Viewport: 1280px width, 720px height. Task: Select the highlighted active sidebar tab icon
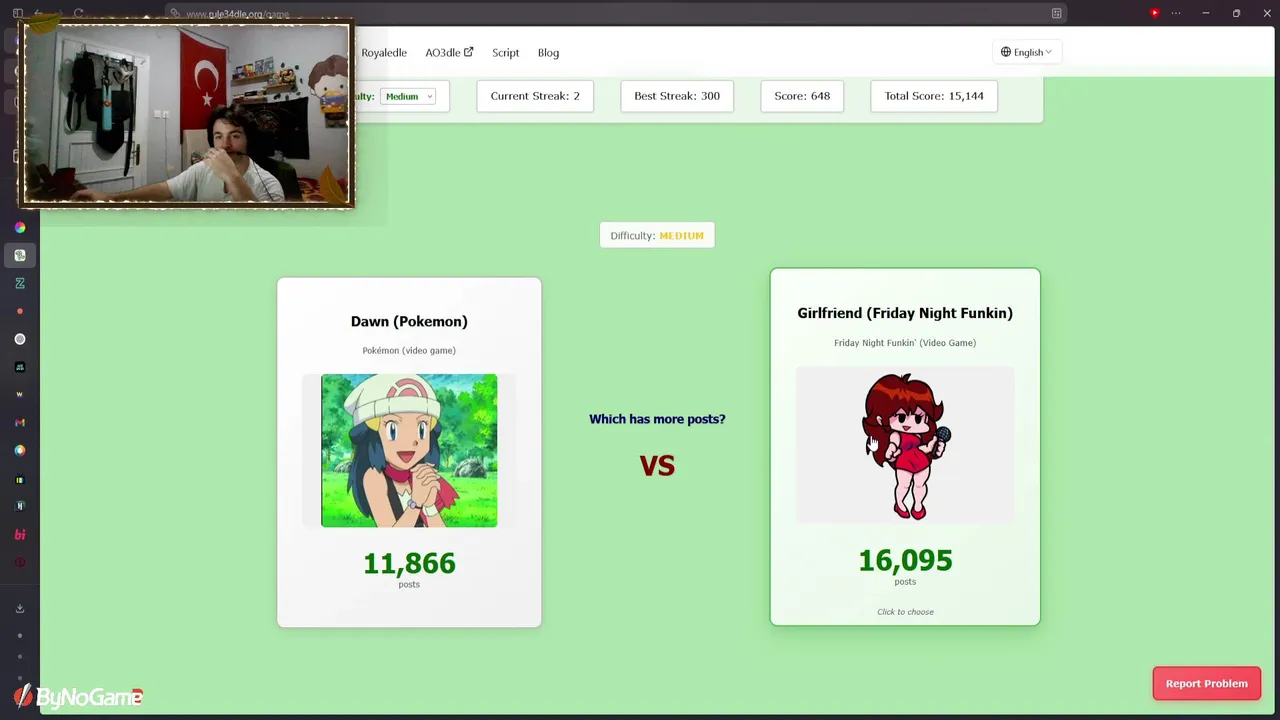(19, 256)
